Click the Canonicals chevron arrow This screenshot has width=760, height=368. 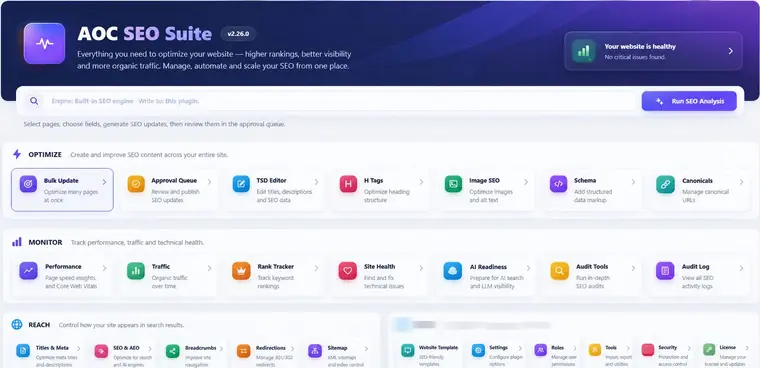tap(741, 182)
